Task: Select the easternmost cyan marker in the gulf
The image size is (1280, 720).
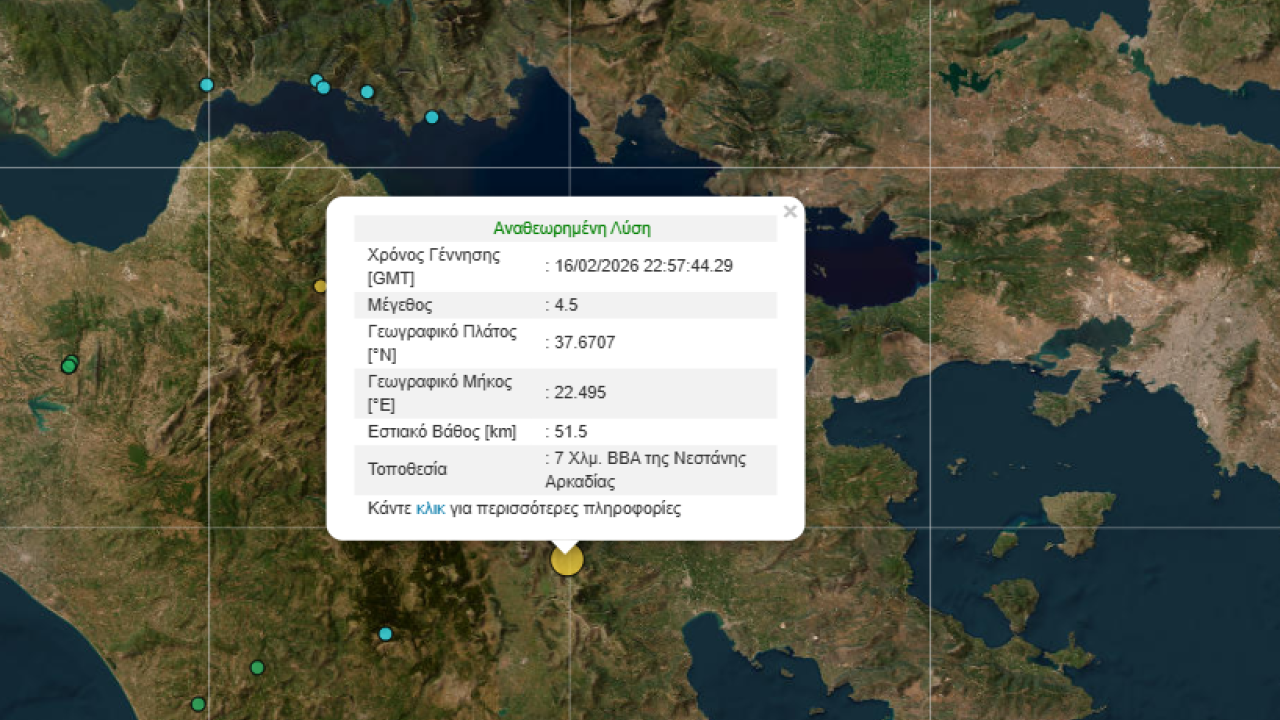Action: (432, 117)
